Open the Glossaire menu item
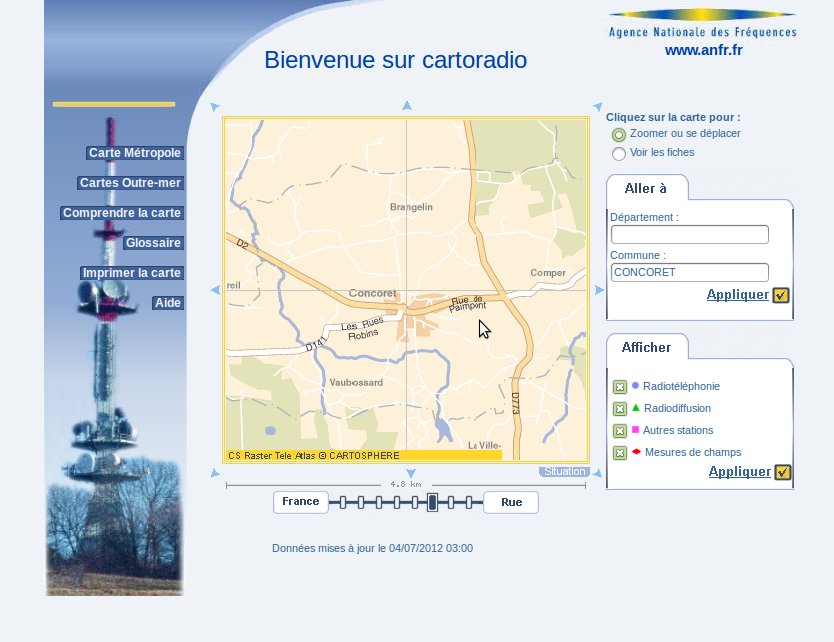 click(153, 243)
